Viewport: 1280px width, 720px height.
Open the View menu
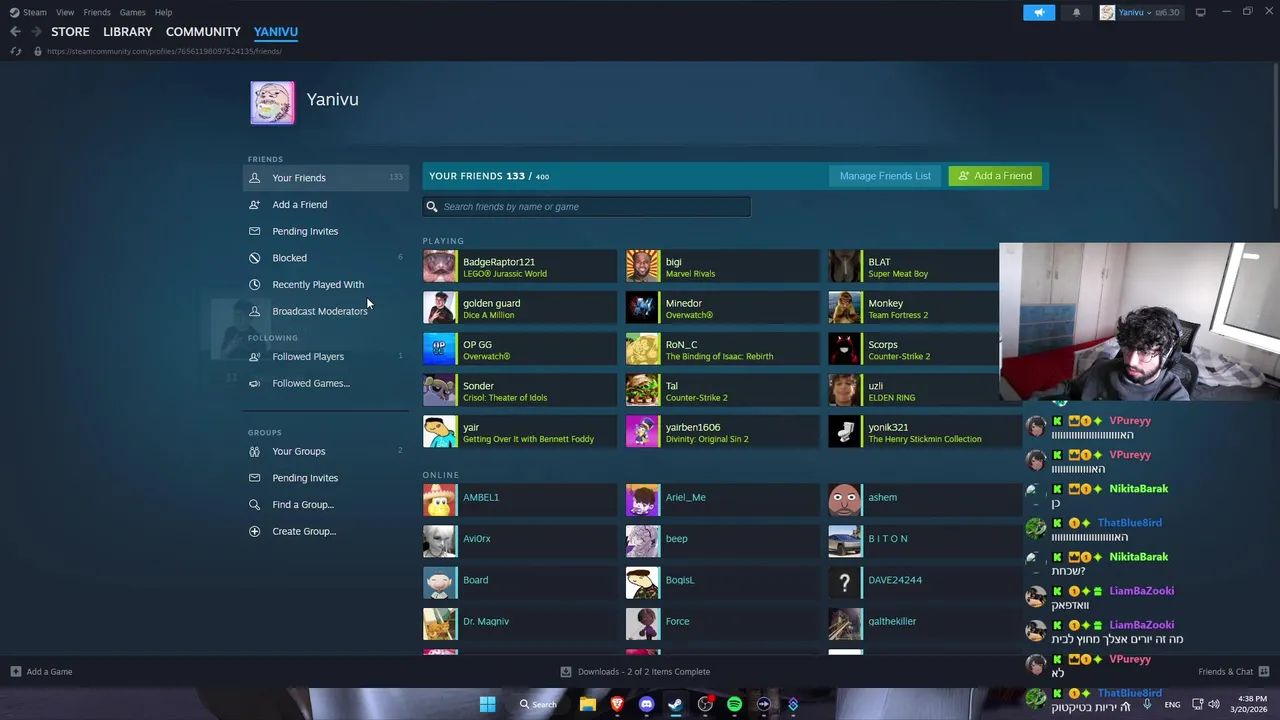click(x=65, y=12)
